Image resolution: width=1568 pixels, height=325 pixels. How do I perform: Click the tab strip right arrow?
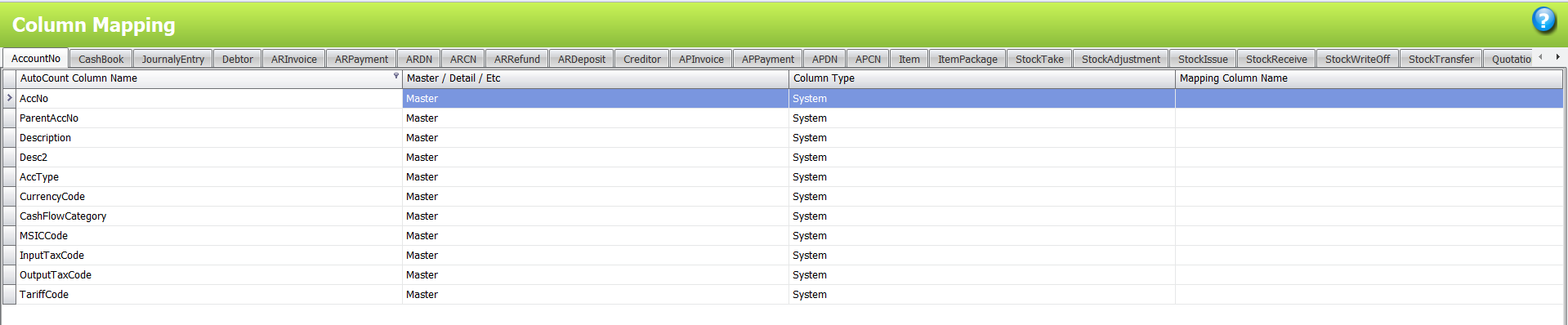point(1557,57)
